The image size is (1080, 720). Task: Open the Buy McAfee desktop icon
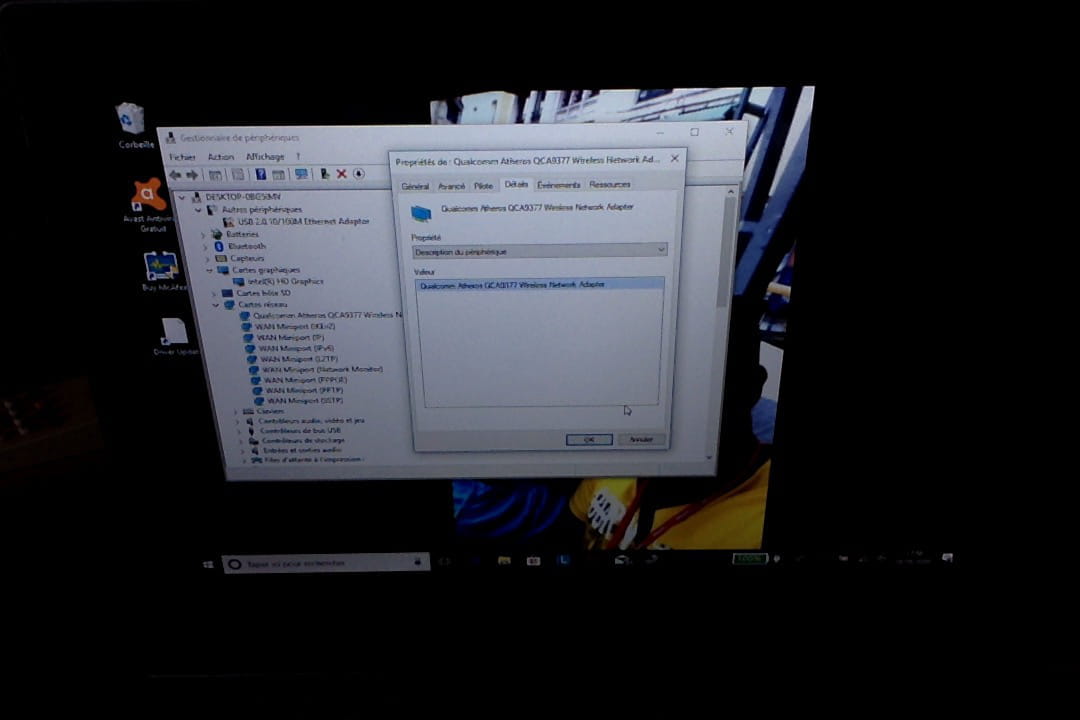coord(162,271)
